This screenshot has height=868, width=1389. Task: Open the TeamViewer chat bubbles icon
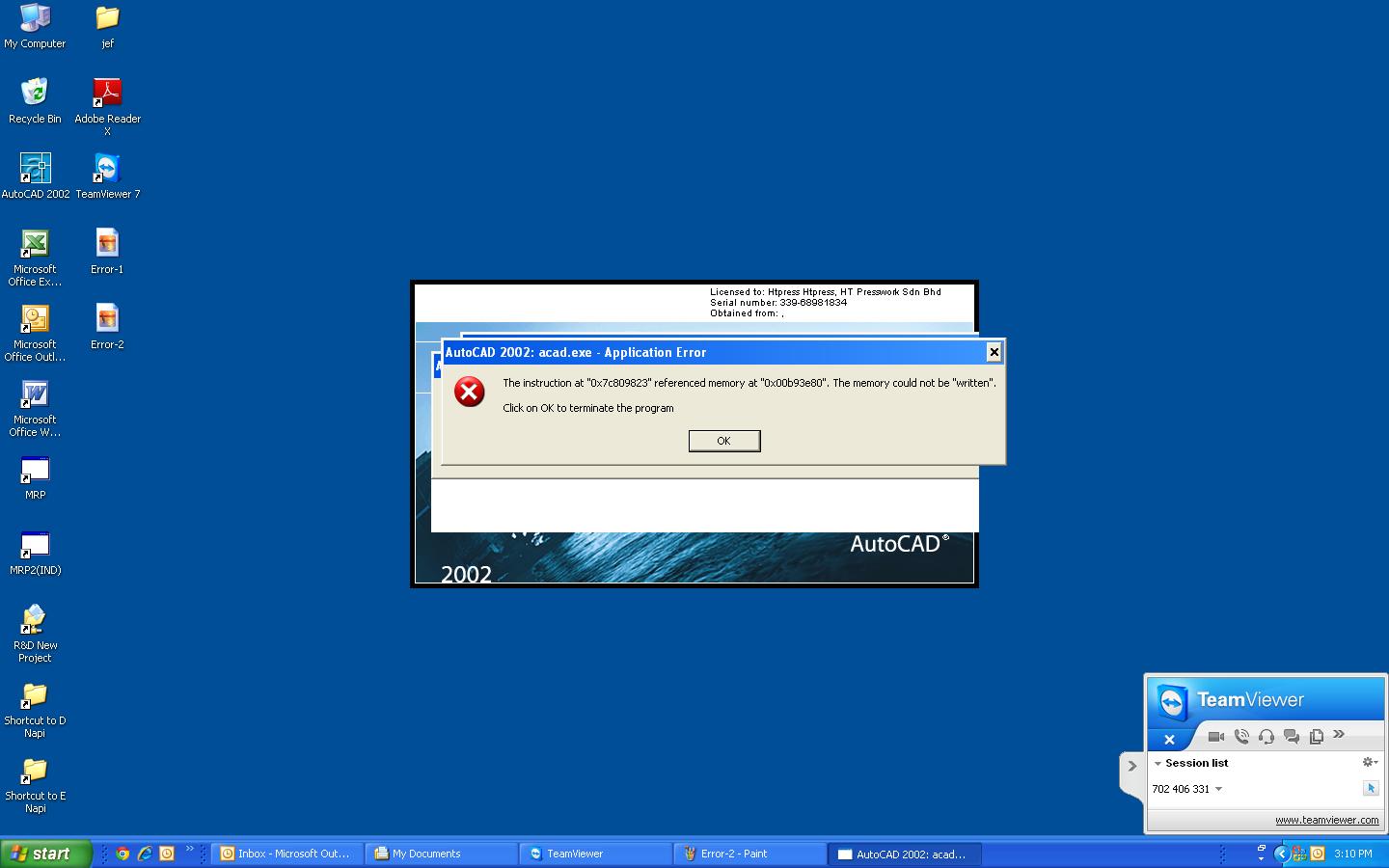pos(1292,736)
